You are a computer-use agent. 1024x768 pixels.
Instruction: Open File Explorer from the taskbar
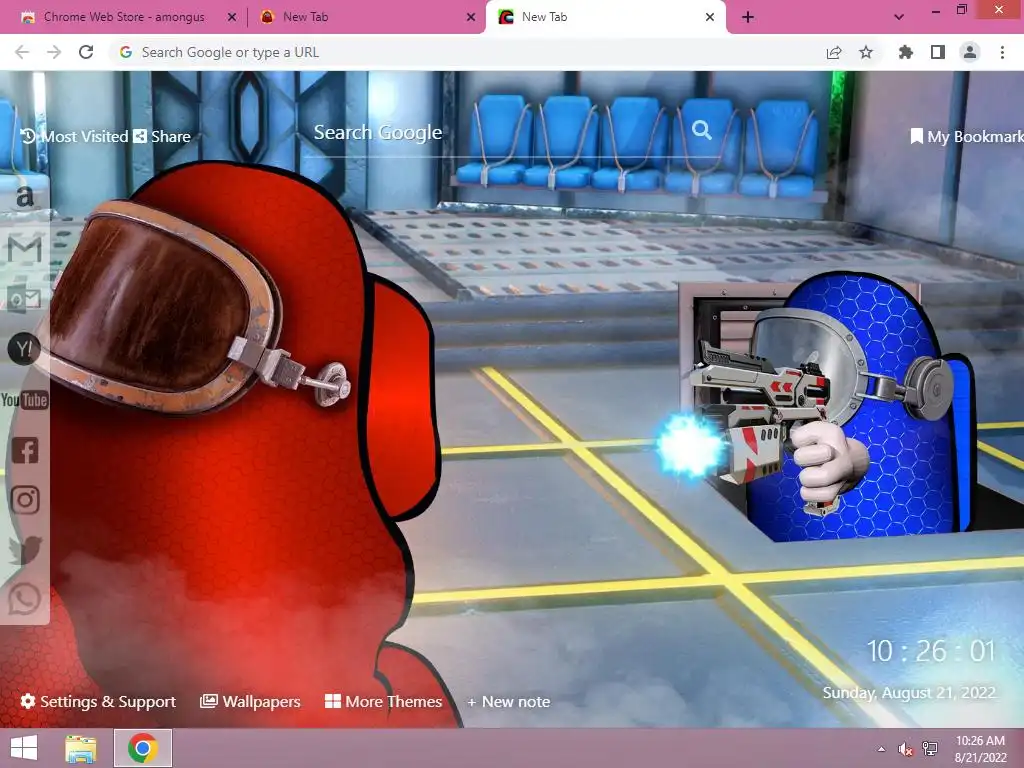(x=81, y=748)
